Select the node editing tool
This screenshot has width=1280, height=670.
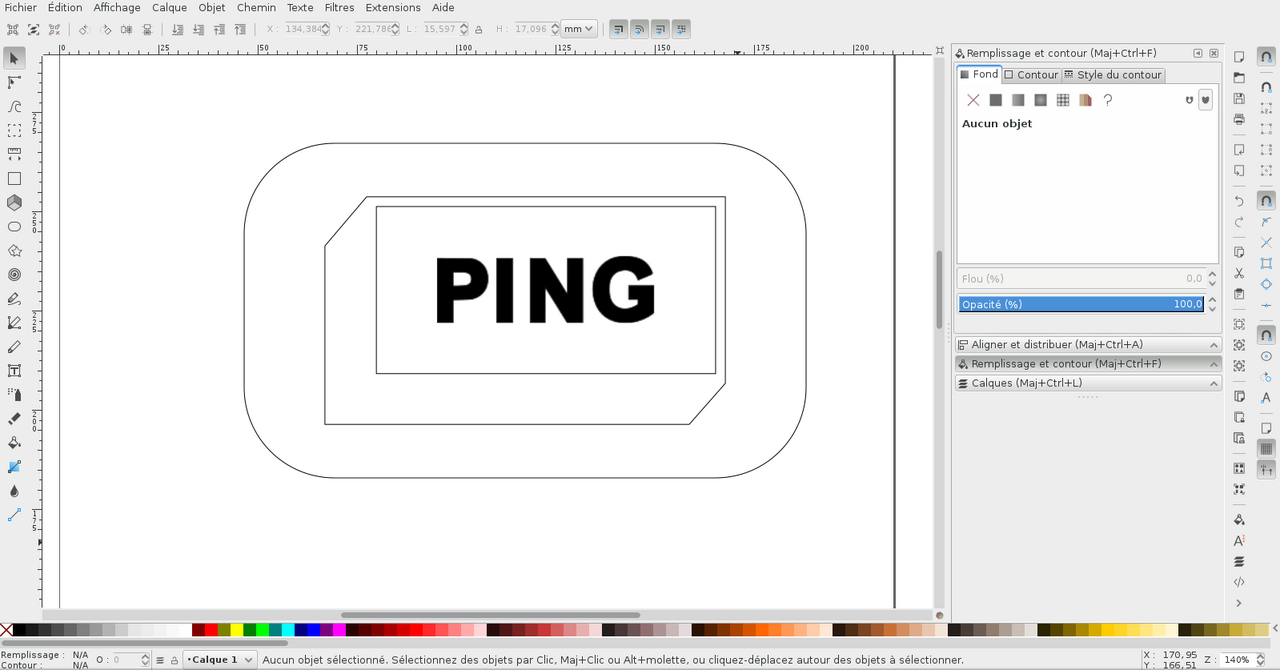coord(14,82)
